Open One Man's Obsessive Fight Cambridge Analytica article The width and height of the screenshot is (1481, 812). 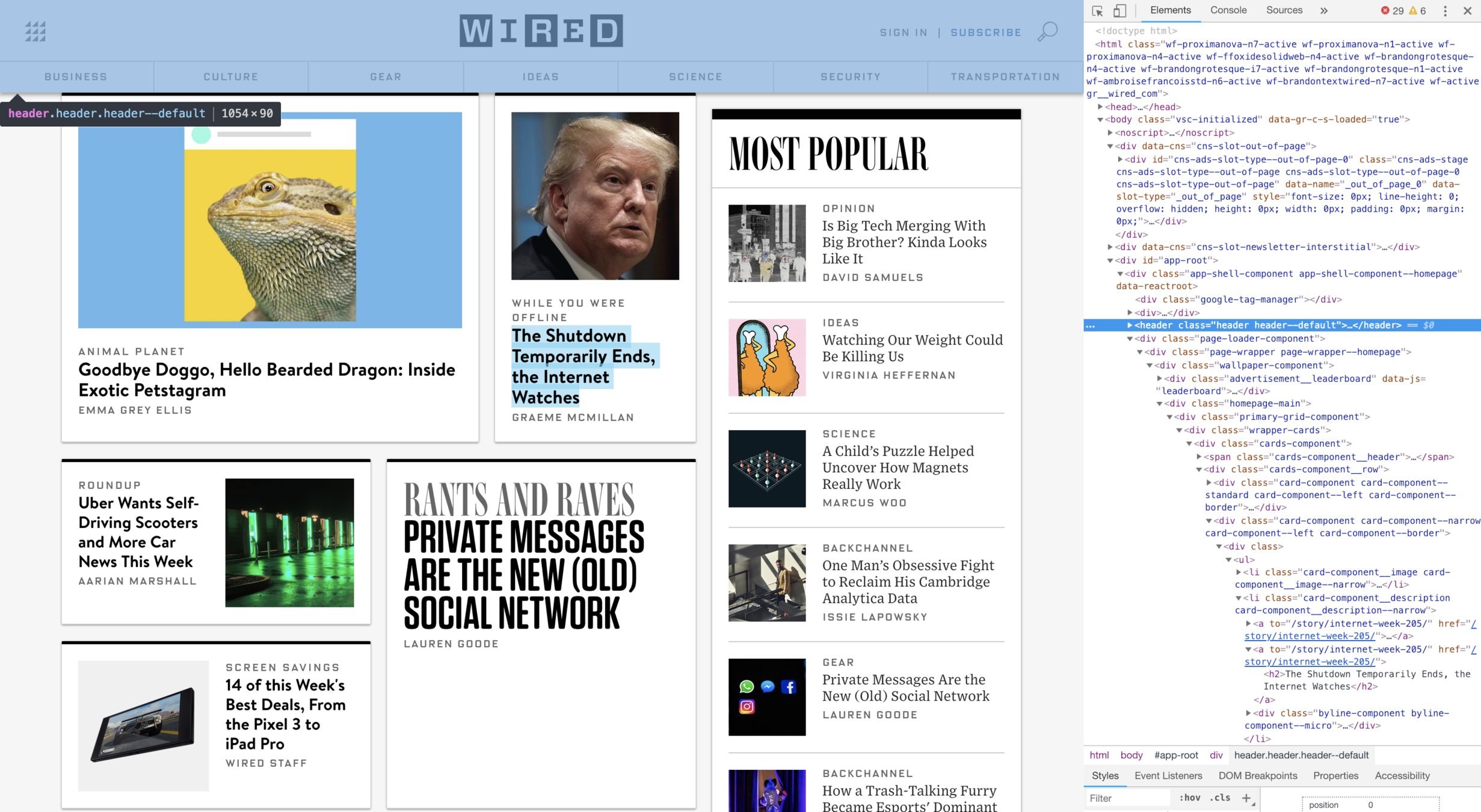point(908,582)
